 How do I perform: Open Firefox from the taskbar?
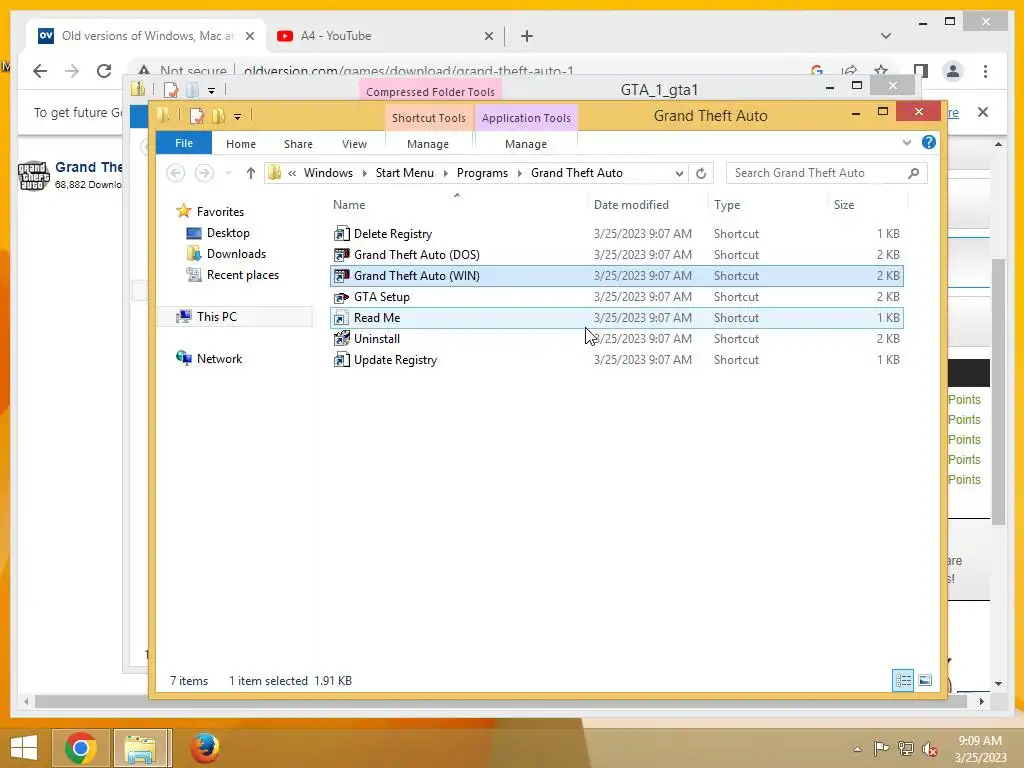(x=204, y=748)
